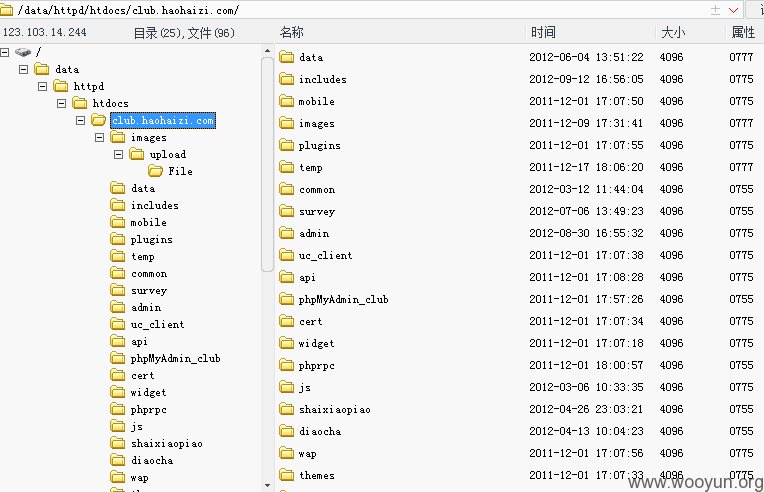The height and width of the screenshot is (492, 764).
Task: Click the uc_client folder icon in file list
Action: 286,255
